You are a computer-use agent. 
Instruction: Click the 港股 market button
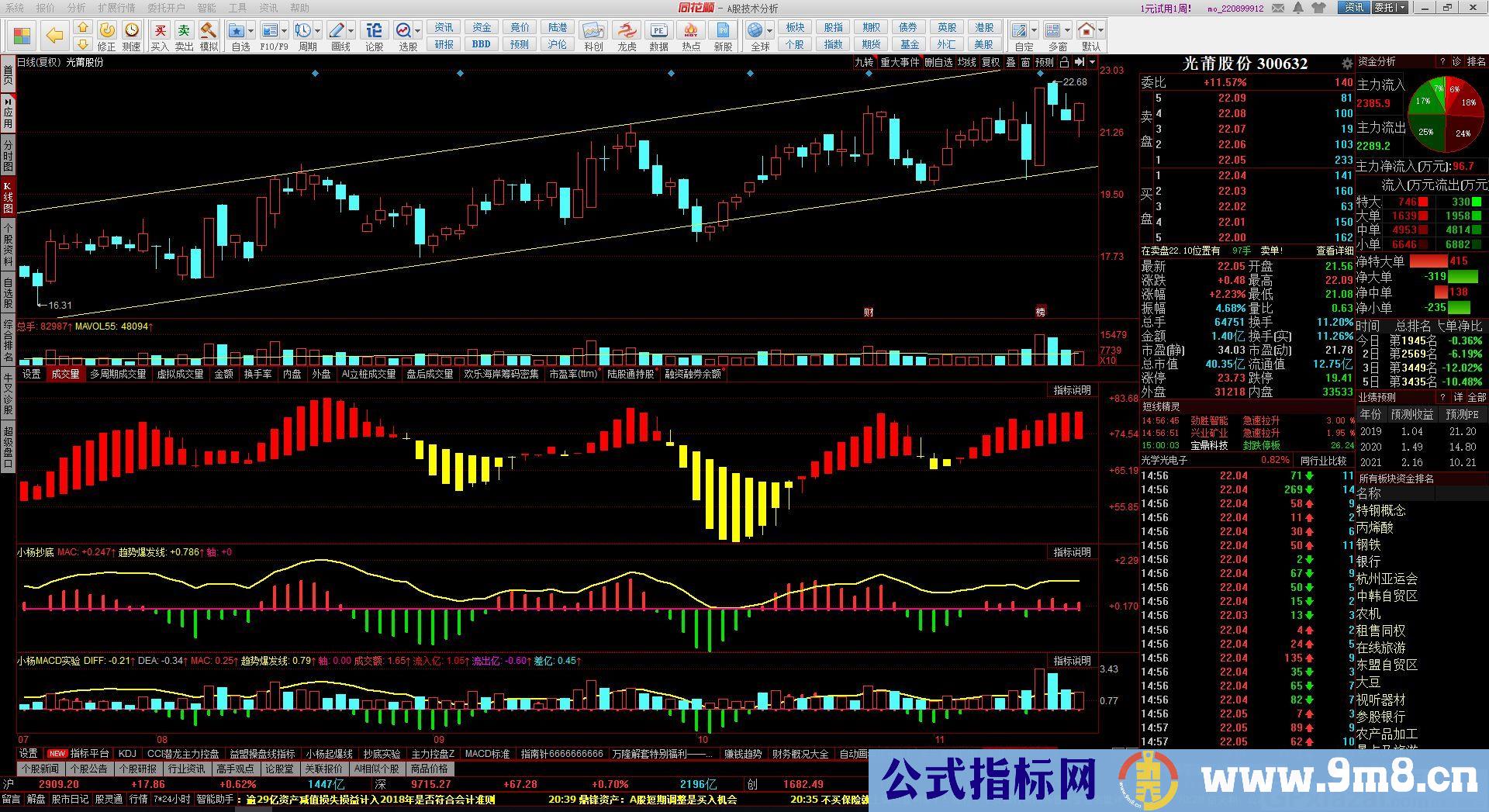click(x=984, y=27)
